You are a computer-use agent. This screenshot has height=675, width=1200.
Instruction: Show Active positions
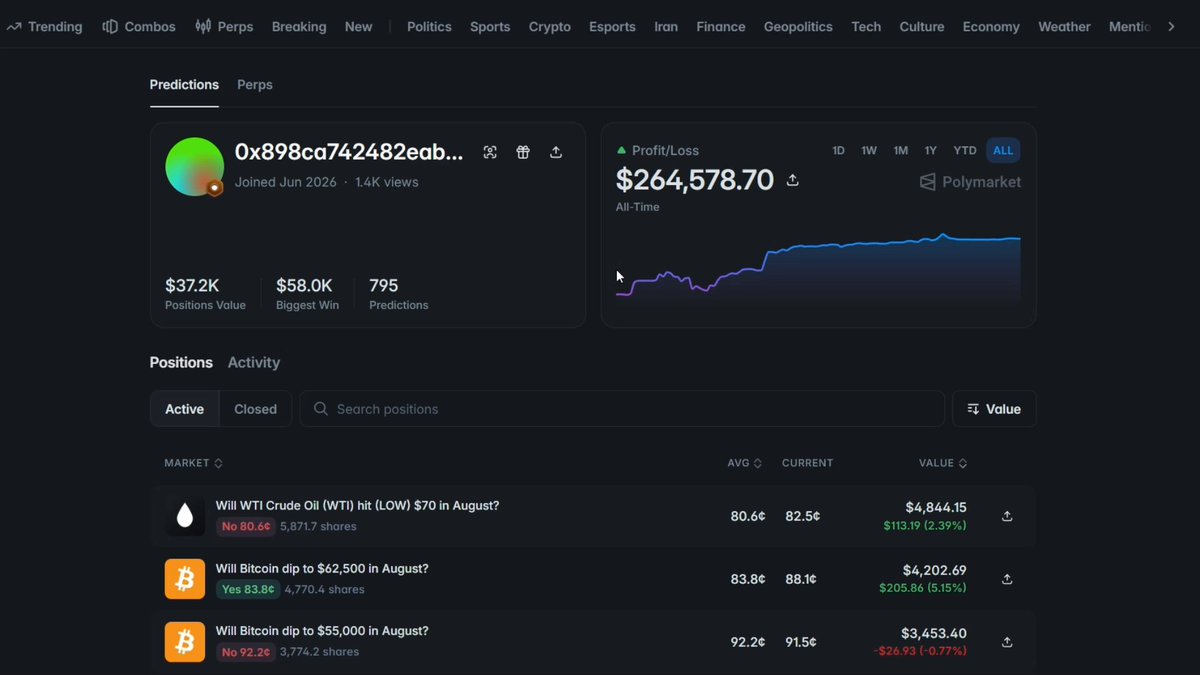(x=184, y=409)
